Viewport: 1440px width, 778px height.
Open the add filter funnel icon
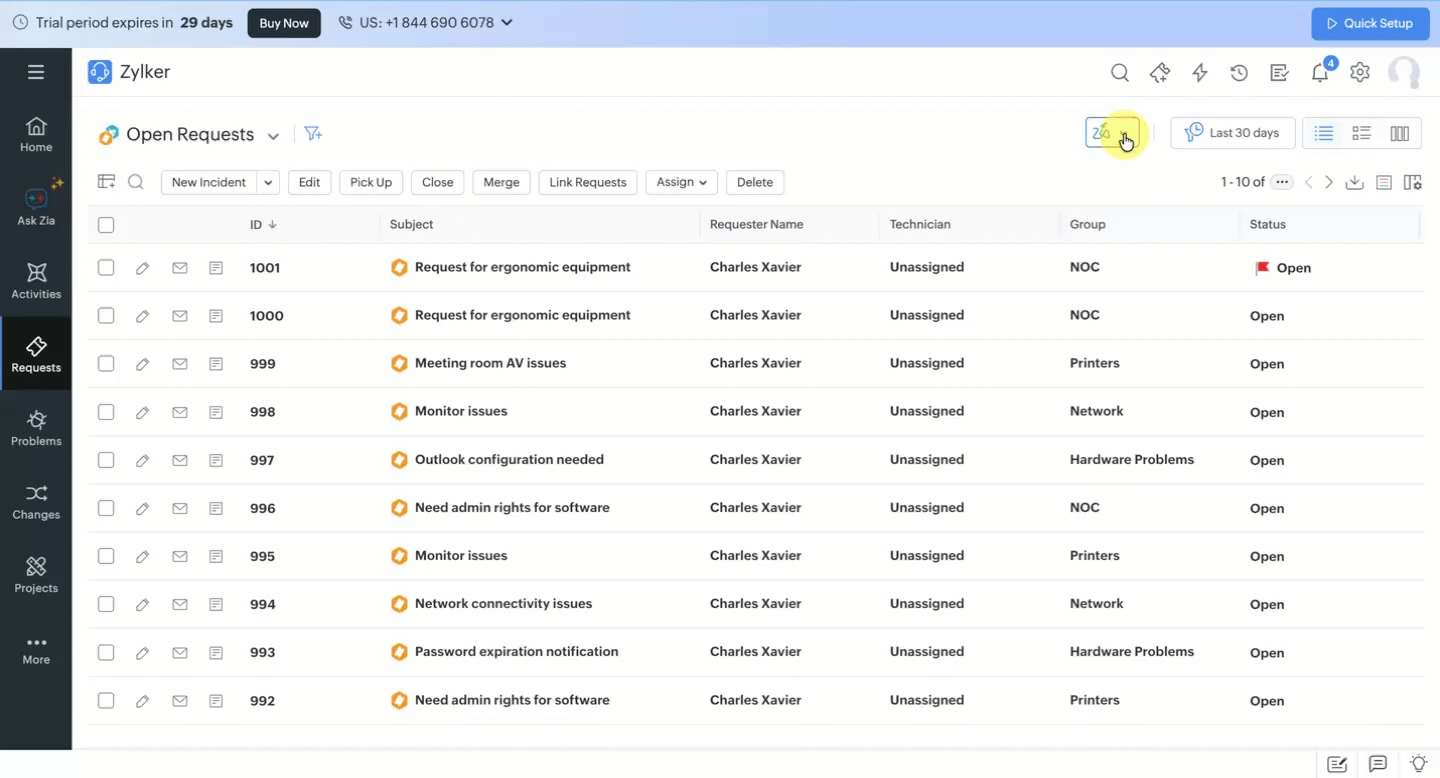(x=313, y=134)
